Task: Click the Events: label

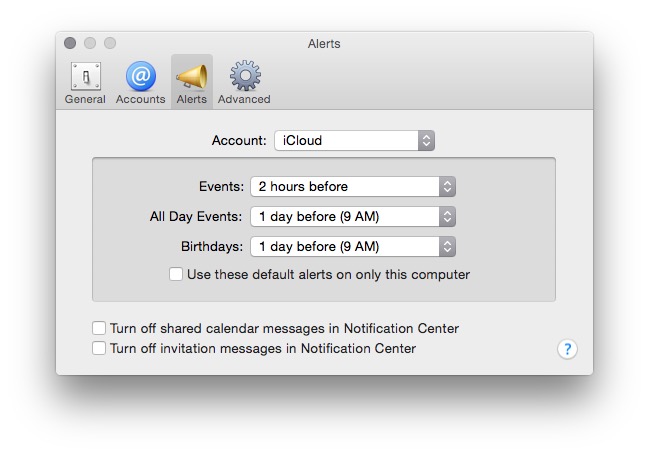Action: pyautogui.click(x=221, y=186)
